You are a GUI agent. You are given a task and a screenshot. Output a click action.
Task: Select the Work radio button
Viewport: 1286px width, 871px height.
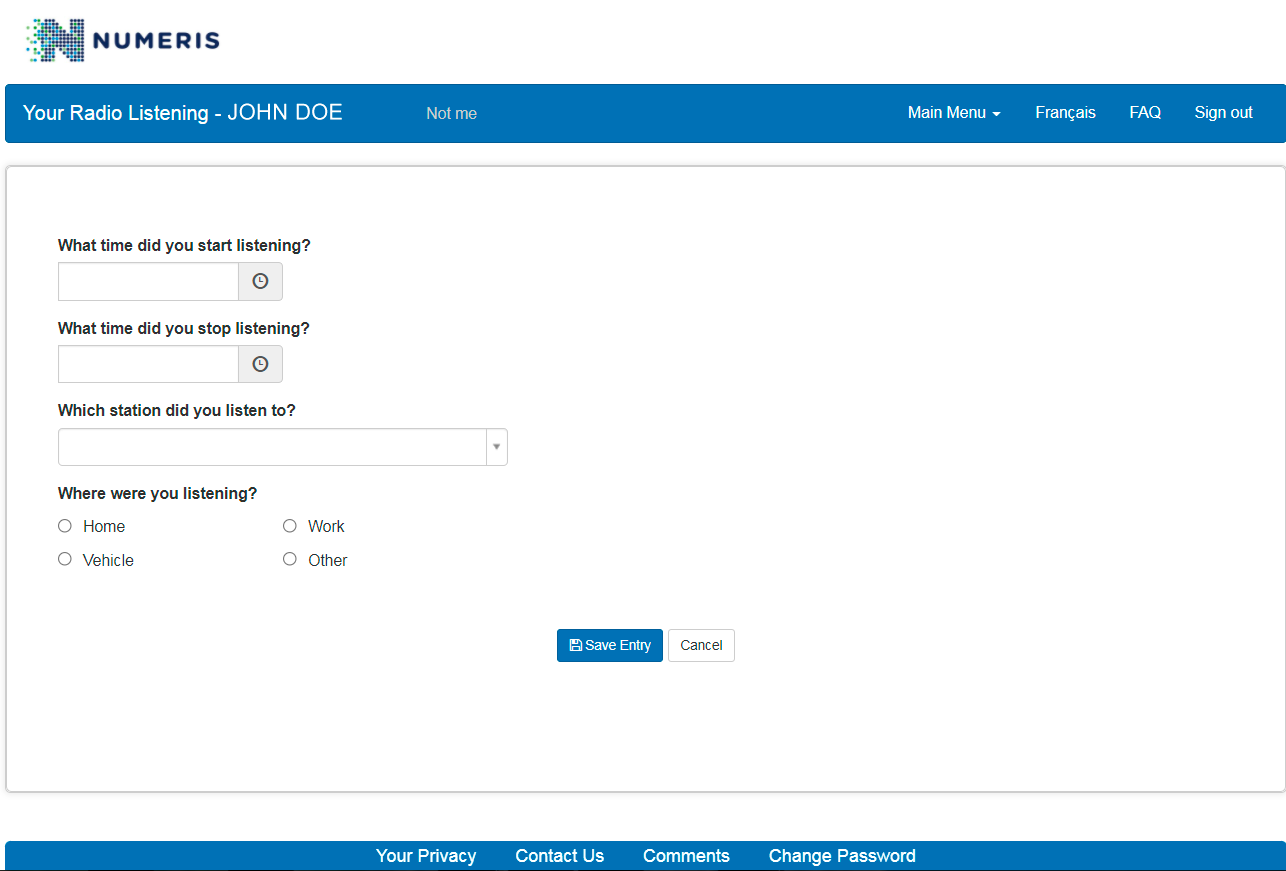[290, 526]
